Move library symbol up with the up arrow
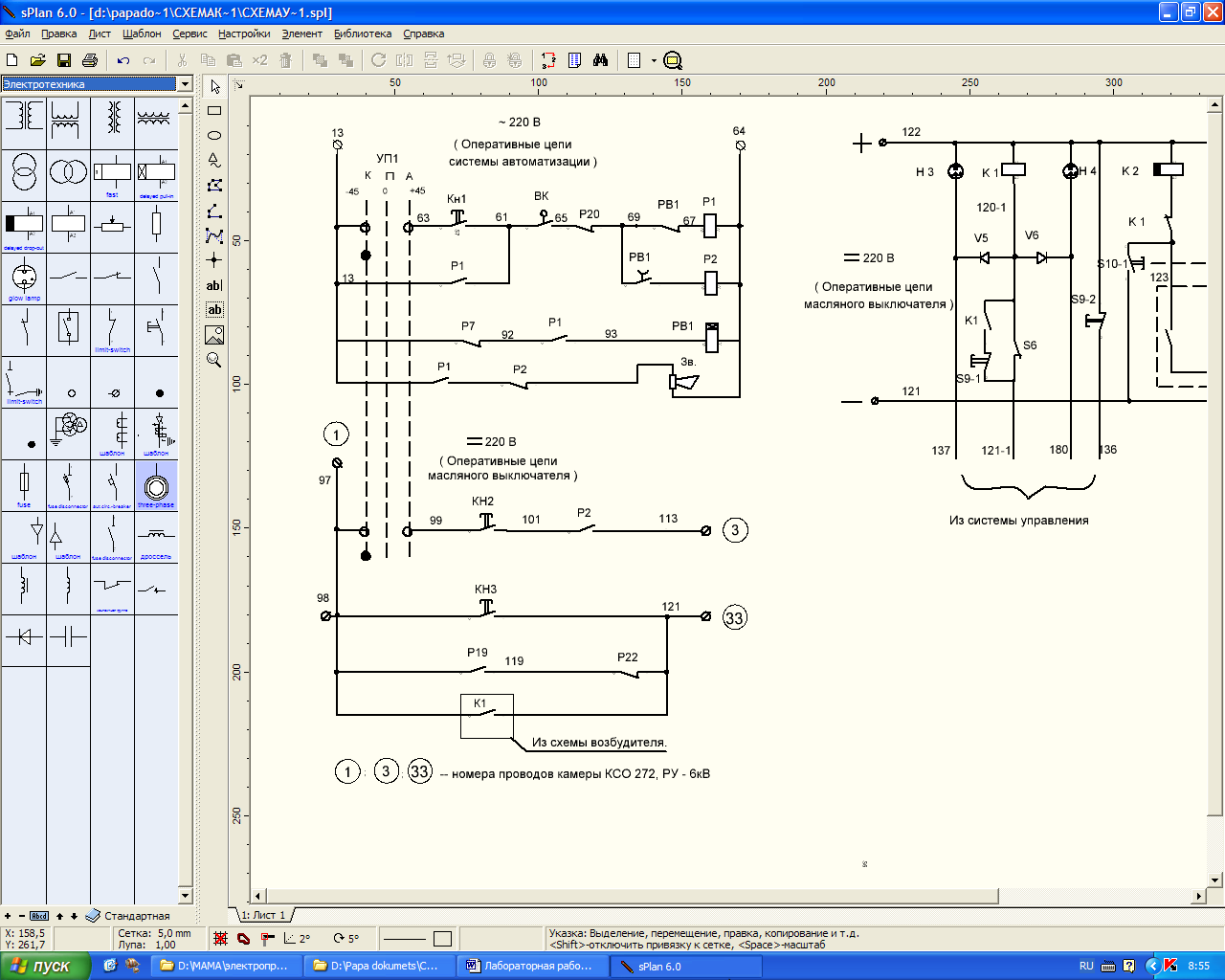 point(59,916)
